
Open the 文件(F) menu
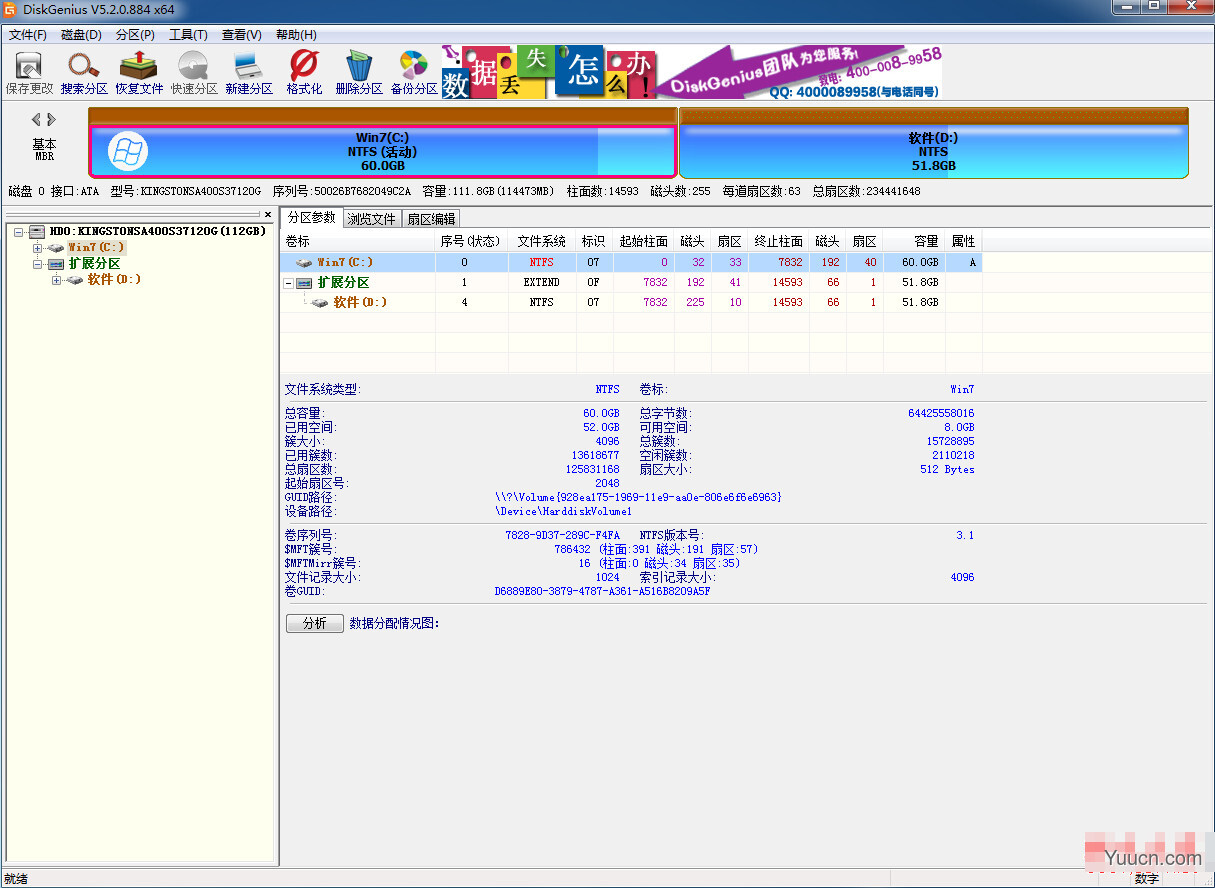[x=28, y=34]
